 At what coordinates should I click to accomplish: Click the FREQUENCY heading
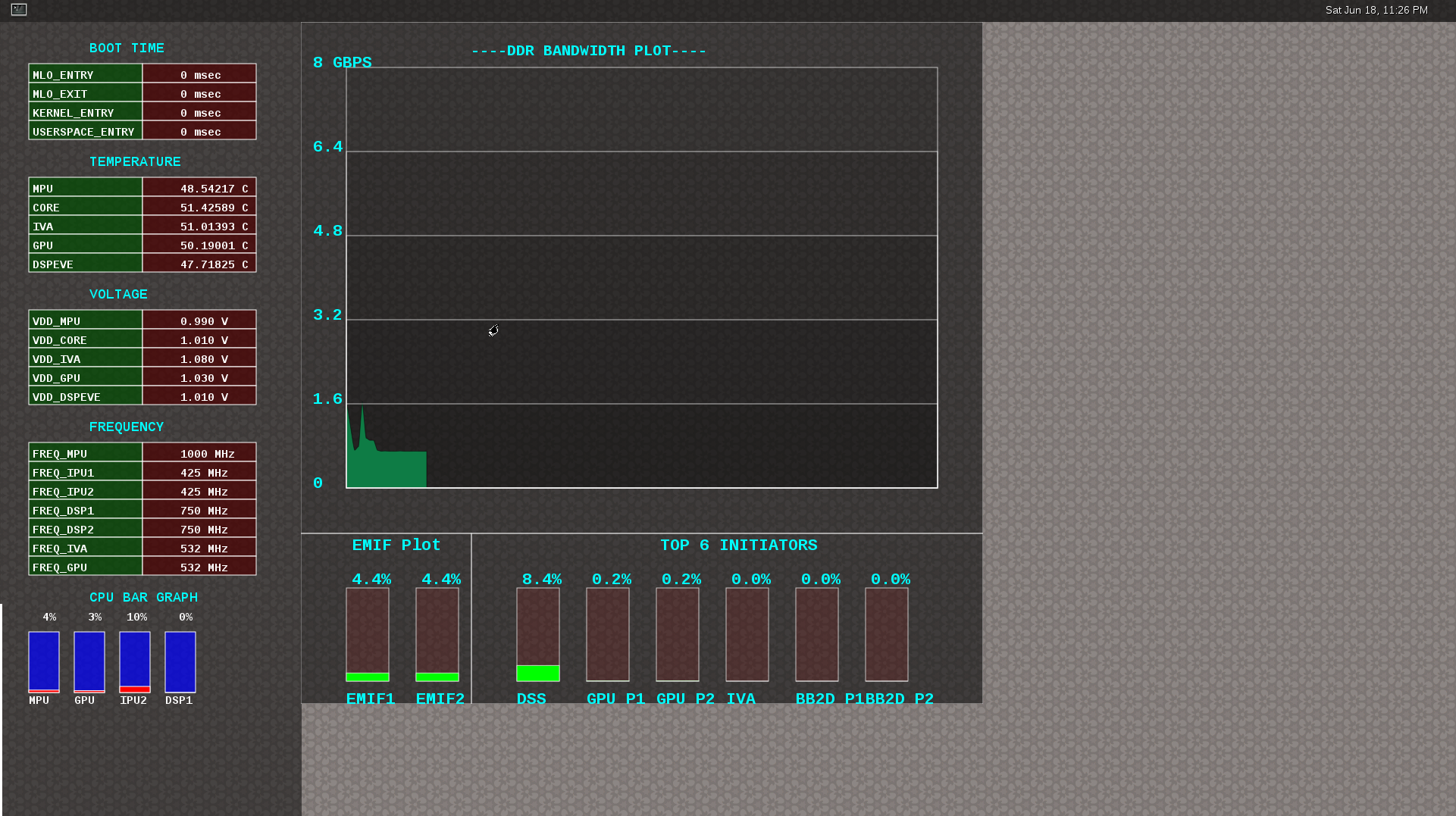[127, 427]
